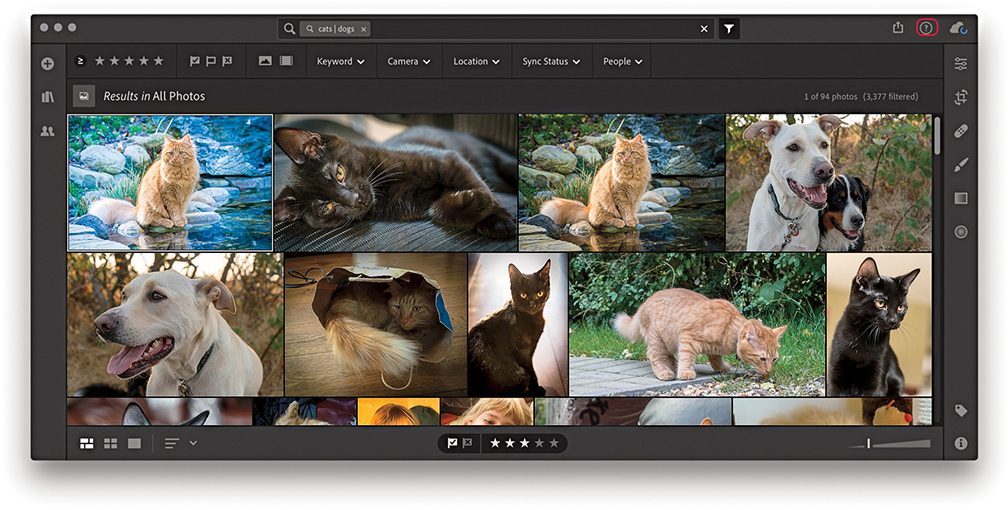1008x510 pixels.
Task: Switch to square grid view
Action: pyautogui.click(x=111, y=443)
